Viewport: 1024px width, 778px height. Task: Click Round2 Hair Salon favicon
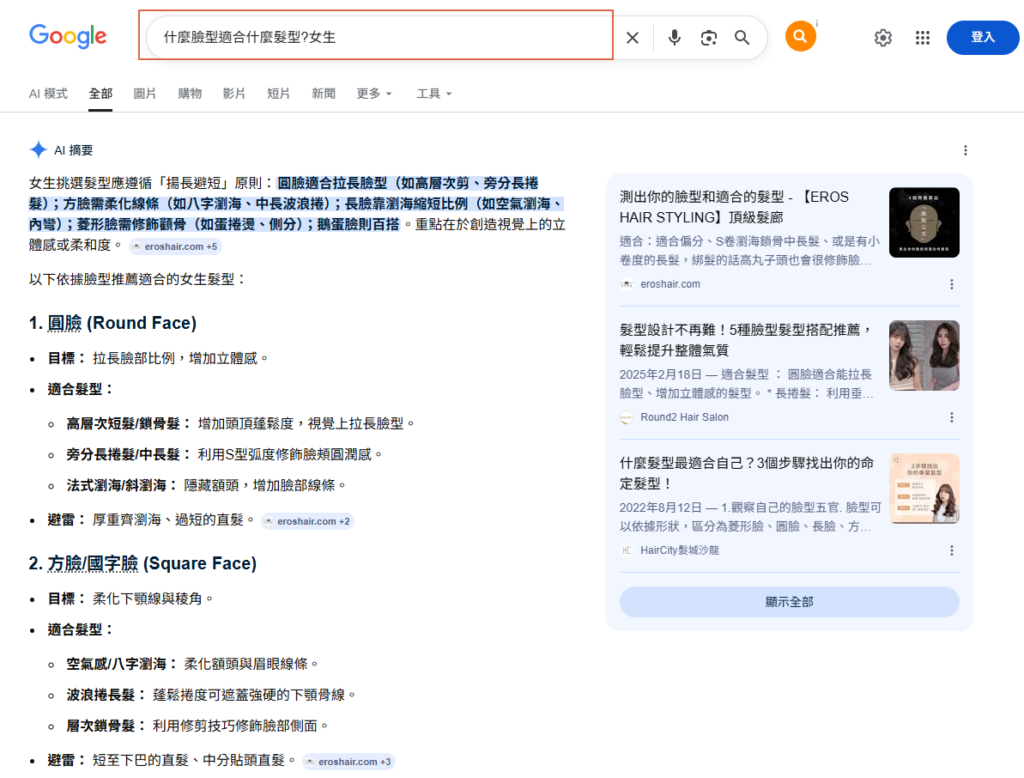pyautogui.click(x=626, y=417)
